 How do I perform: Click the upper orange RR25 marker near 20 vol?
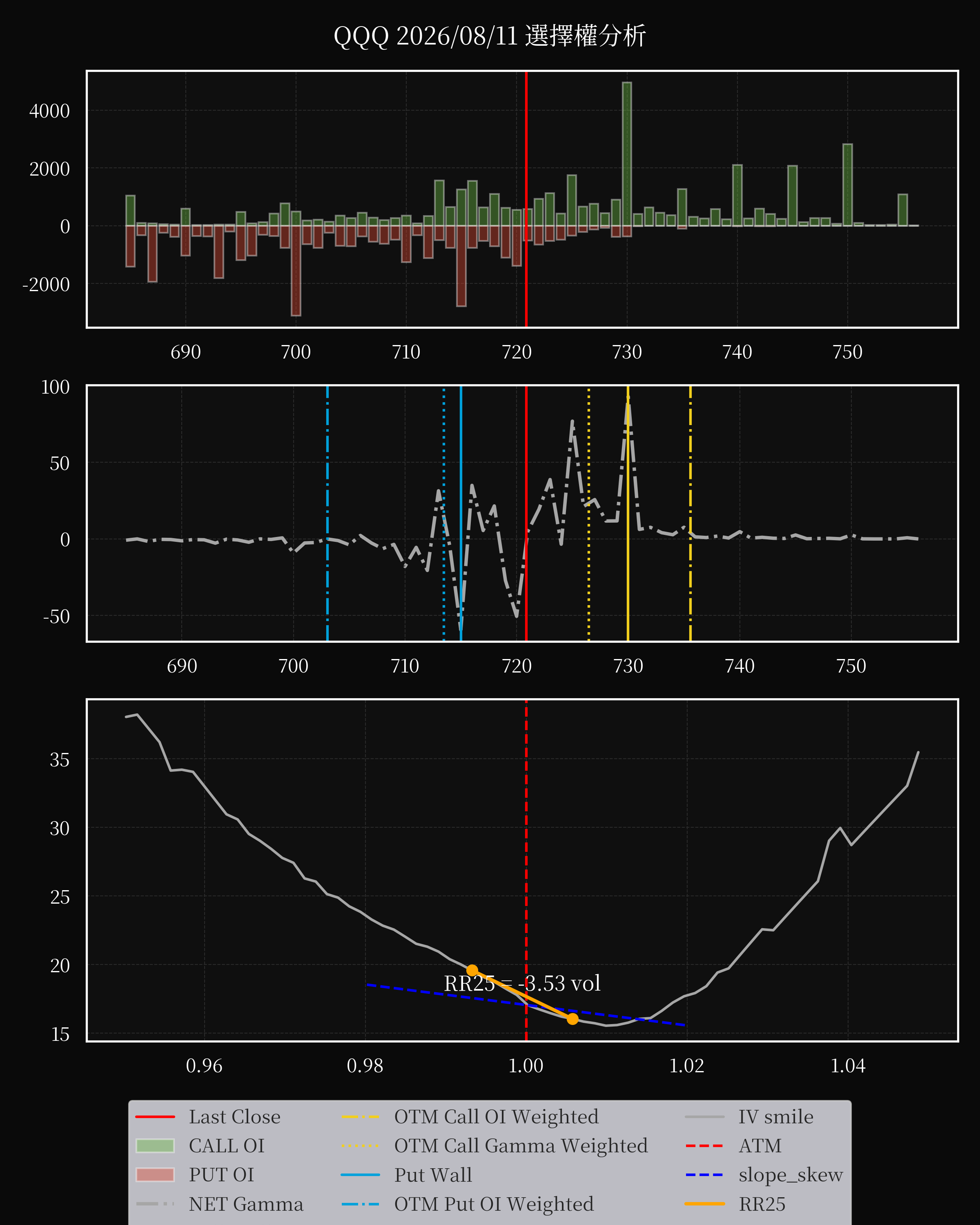(x=472, y=971)
